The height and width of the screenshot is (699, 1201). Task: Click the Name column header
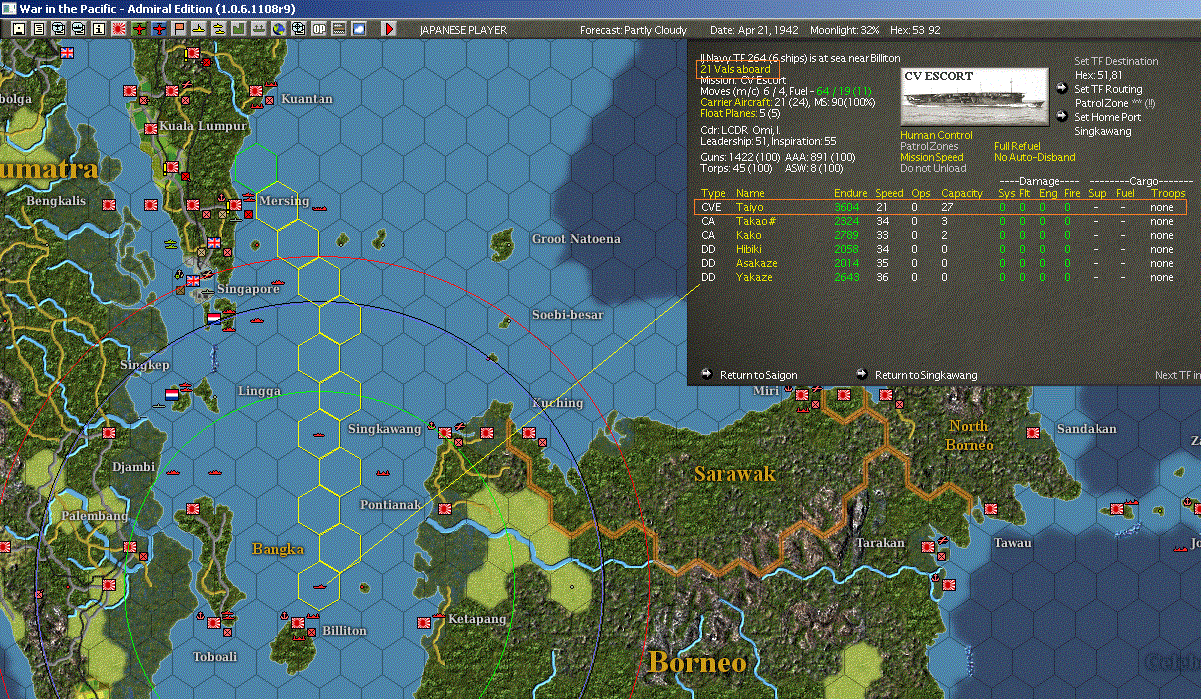[750, 193]
